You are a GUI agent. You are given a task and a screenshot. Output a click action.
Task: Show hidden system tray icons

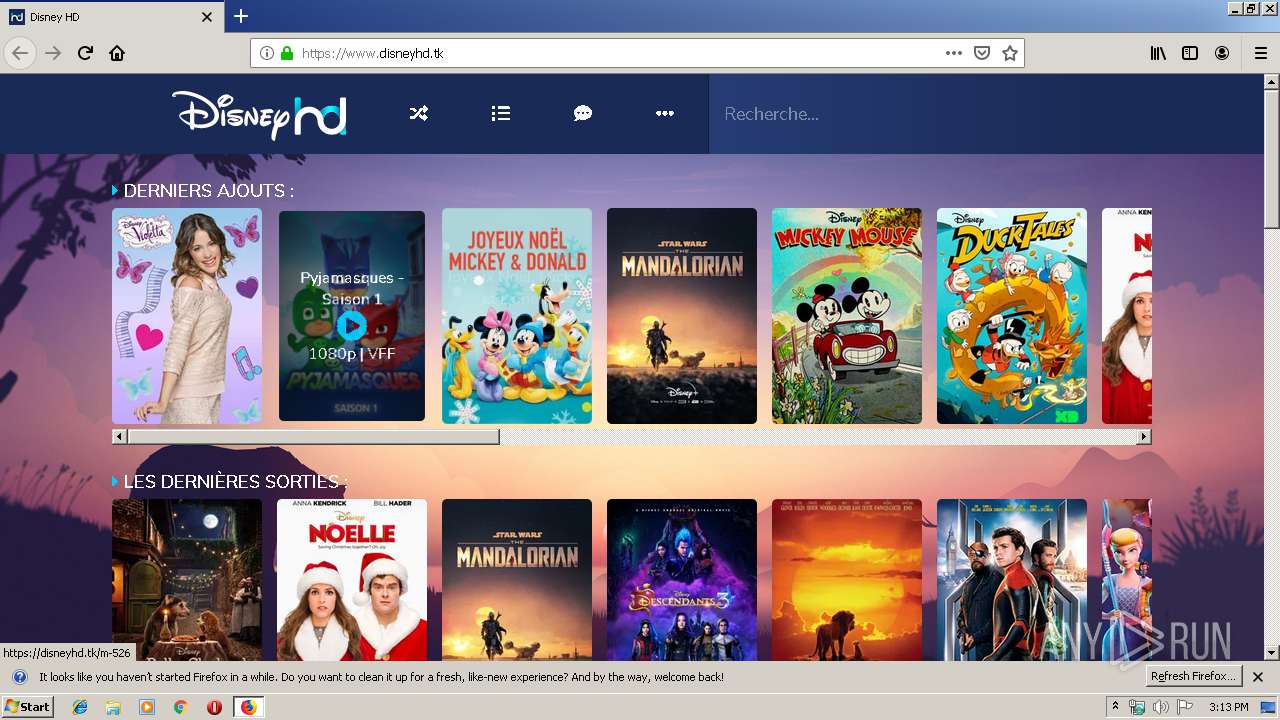(x=1116, y=707)
